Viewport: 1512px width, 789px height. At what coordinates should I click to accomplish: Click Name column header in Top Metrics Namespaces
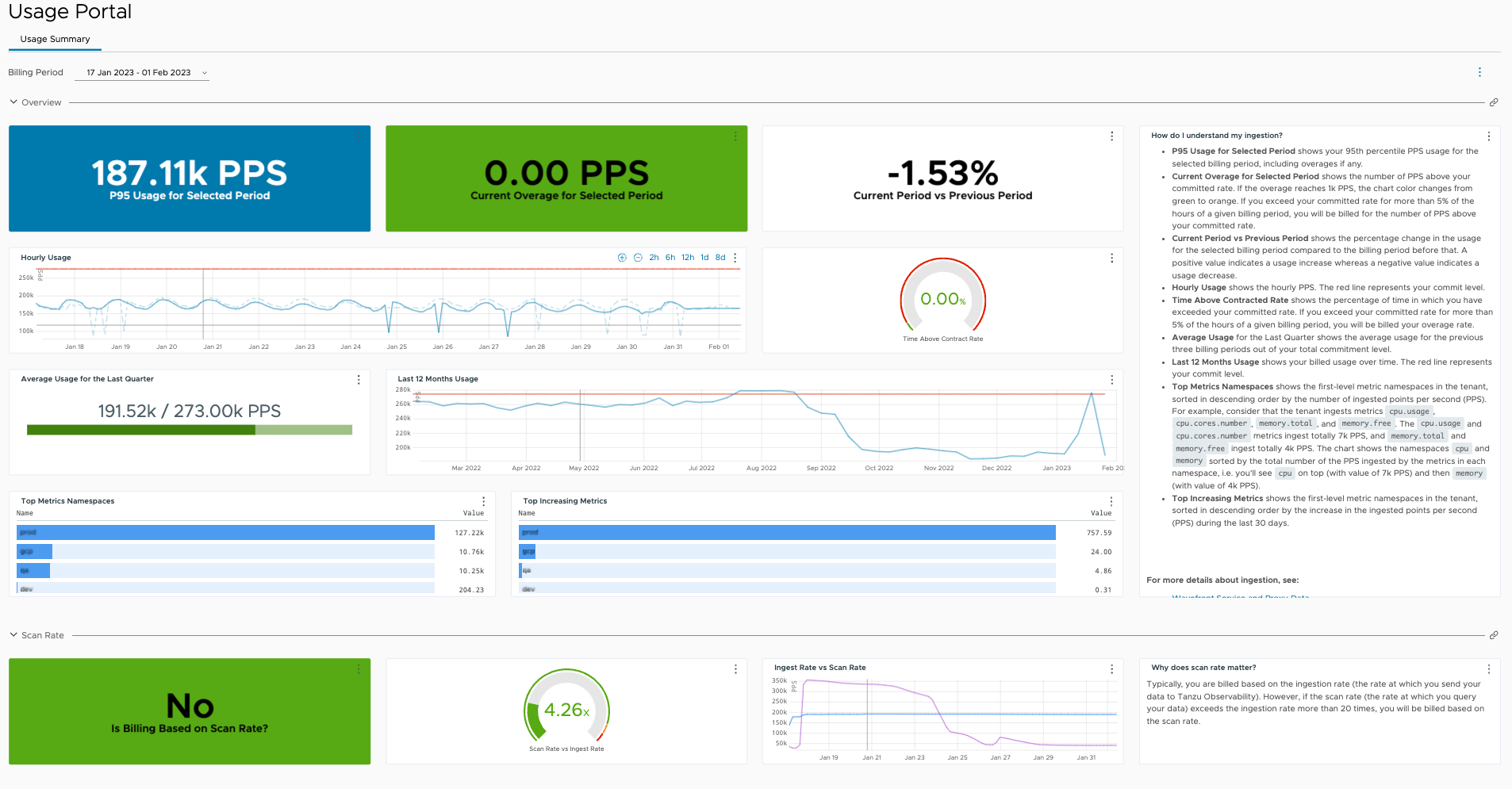pos(25,513)
